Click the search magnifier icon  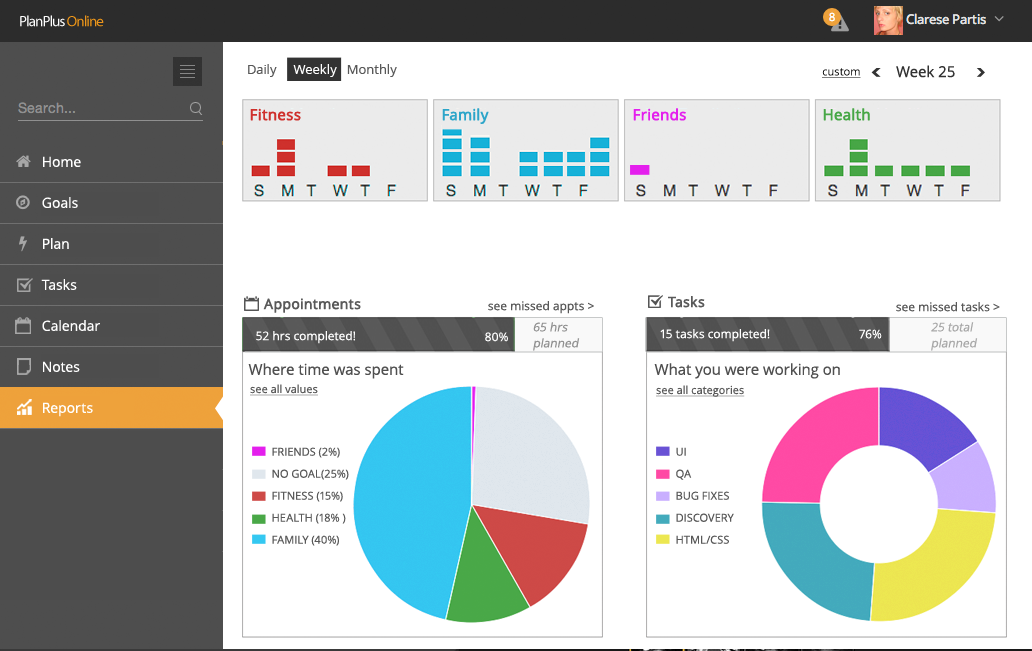(x=196, y=108)
